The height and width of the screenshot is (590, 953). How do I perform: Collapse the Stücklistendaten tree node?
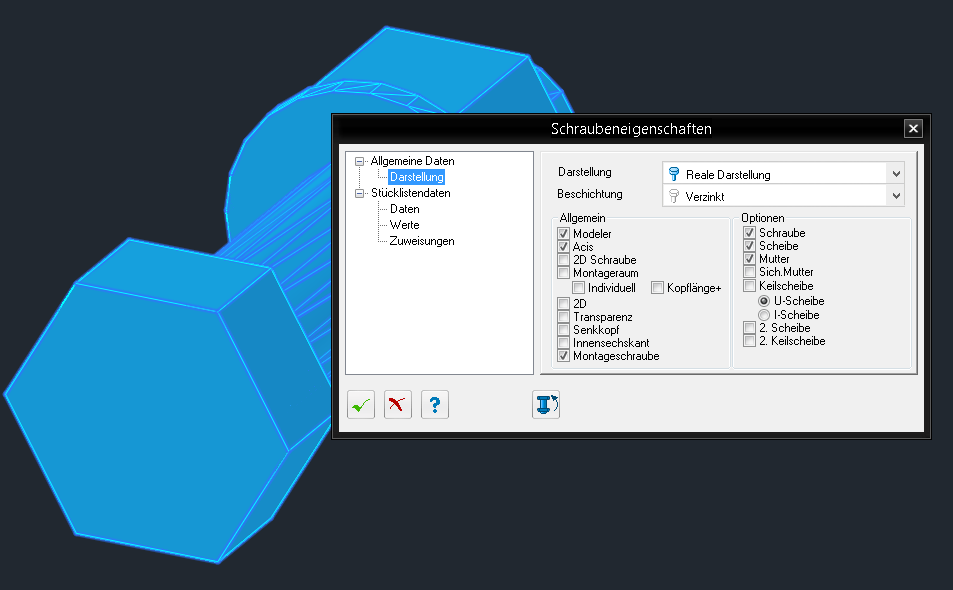(x=359, y=193)
